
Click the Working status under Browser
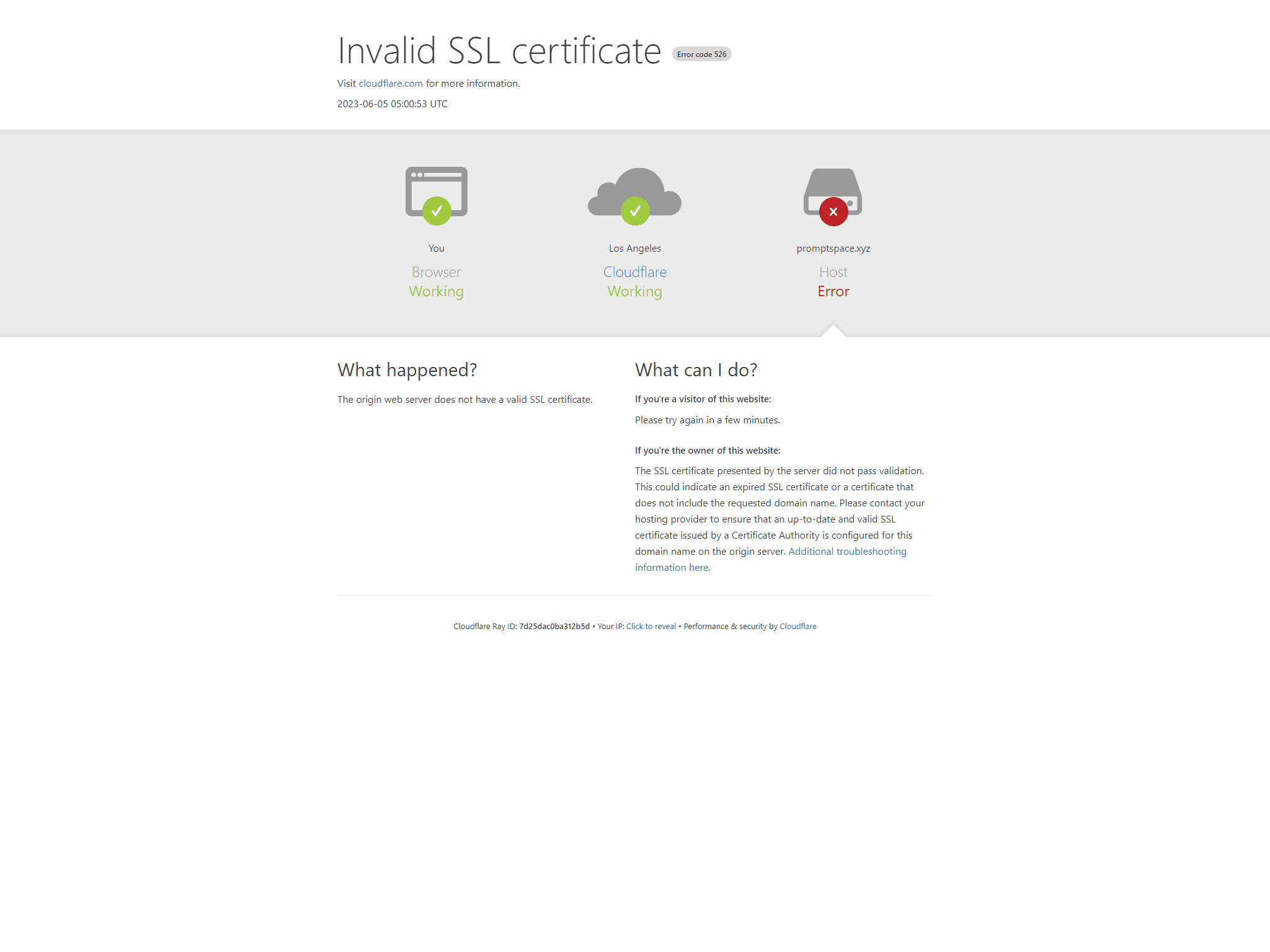click(437, 292)
